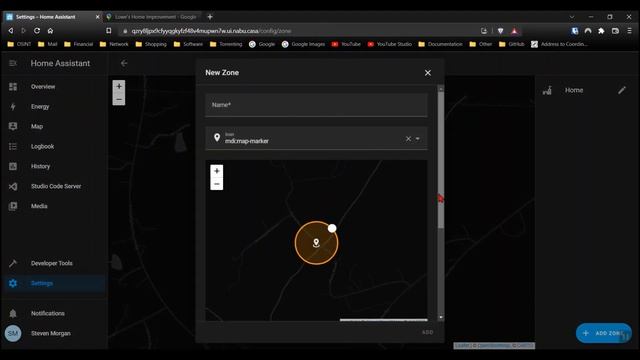Open the tab search dropdown arrow
The image size is (640, 360).
click(x=572, y=17)
